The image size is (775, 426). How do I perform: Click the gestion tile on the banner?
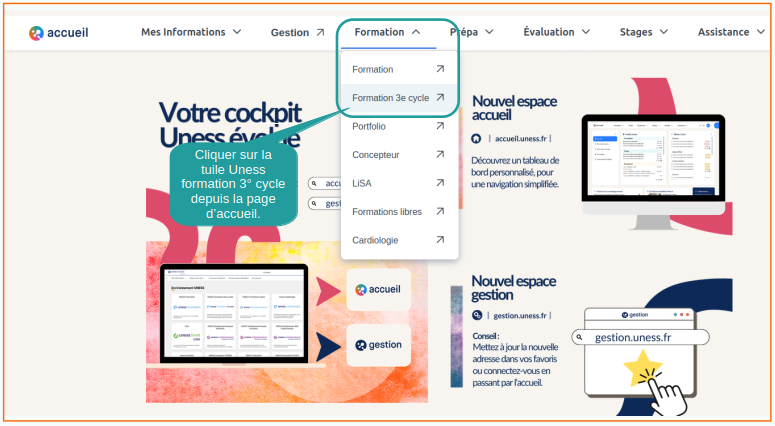coord(379,345)
